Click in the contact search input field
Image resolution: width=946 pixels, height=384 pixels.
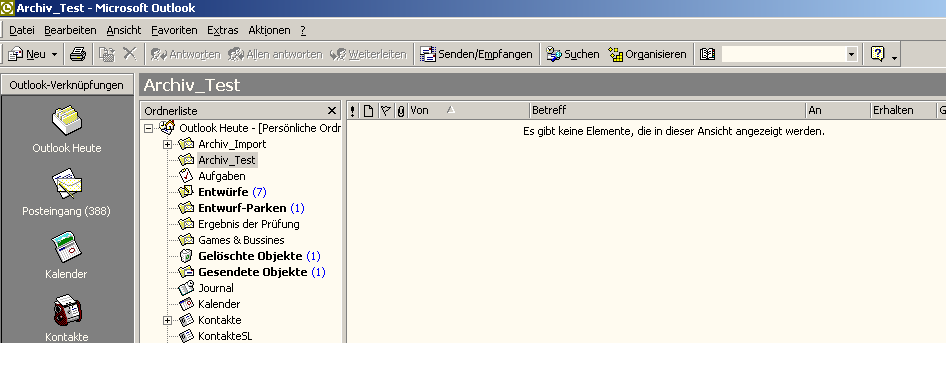pos(784,54)
